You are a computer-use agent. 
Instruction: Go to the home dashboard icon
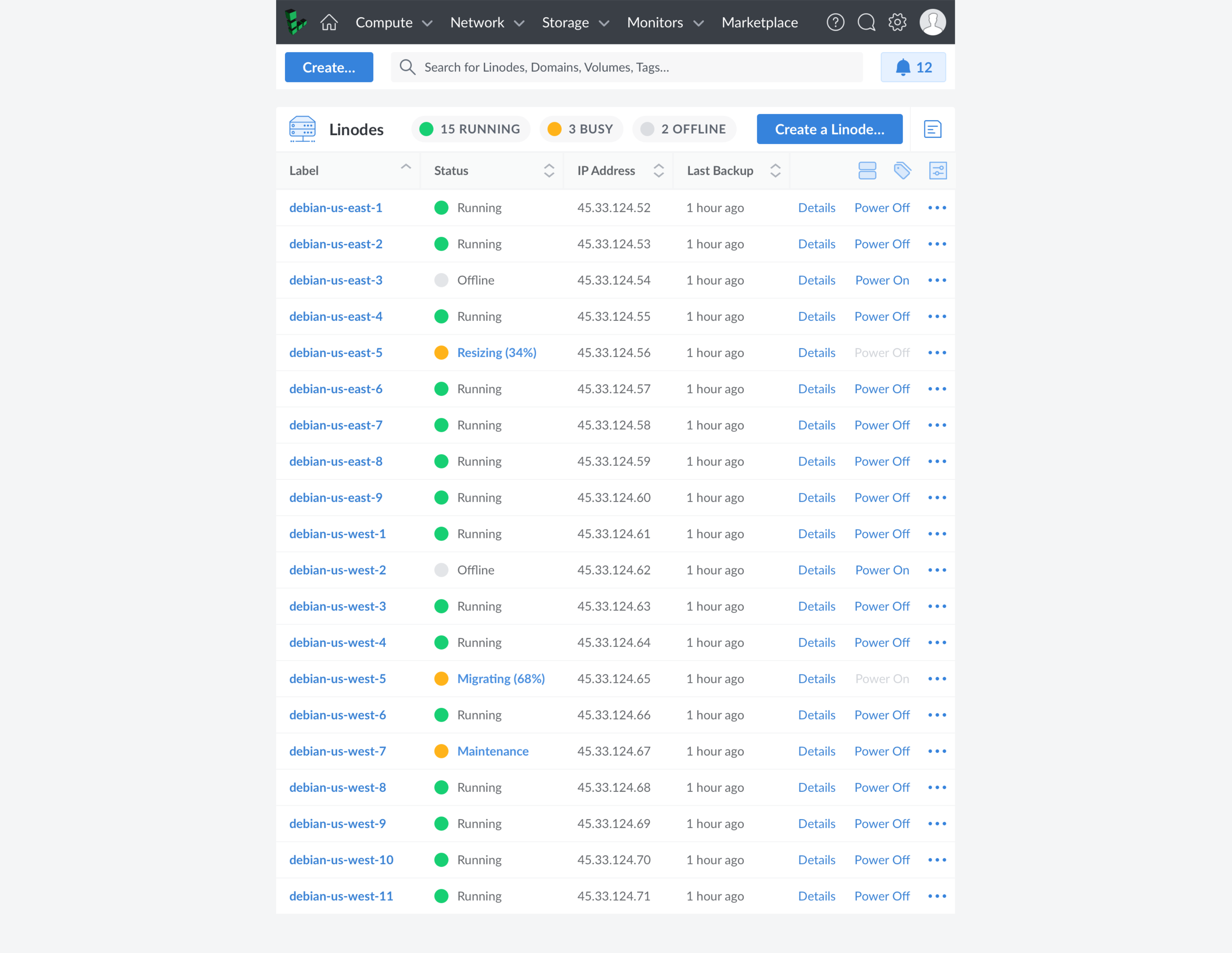tap(329, 22)
